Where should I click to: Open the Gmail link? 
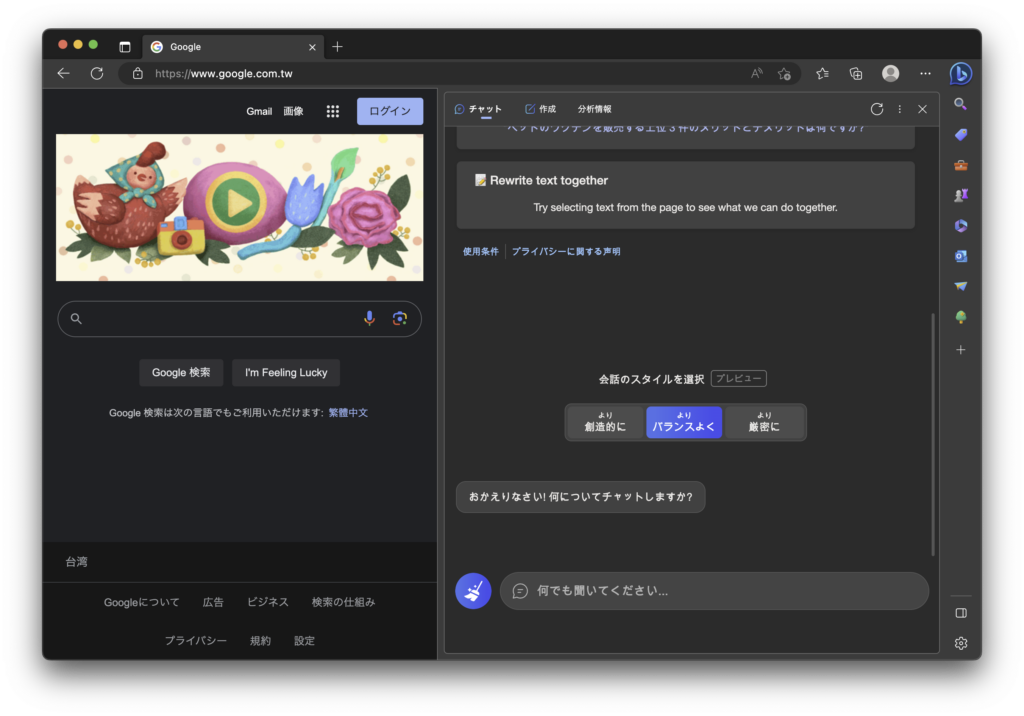click(259, 111)
